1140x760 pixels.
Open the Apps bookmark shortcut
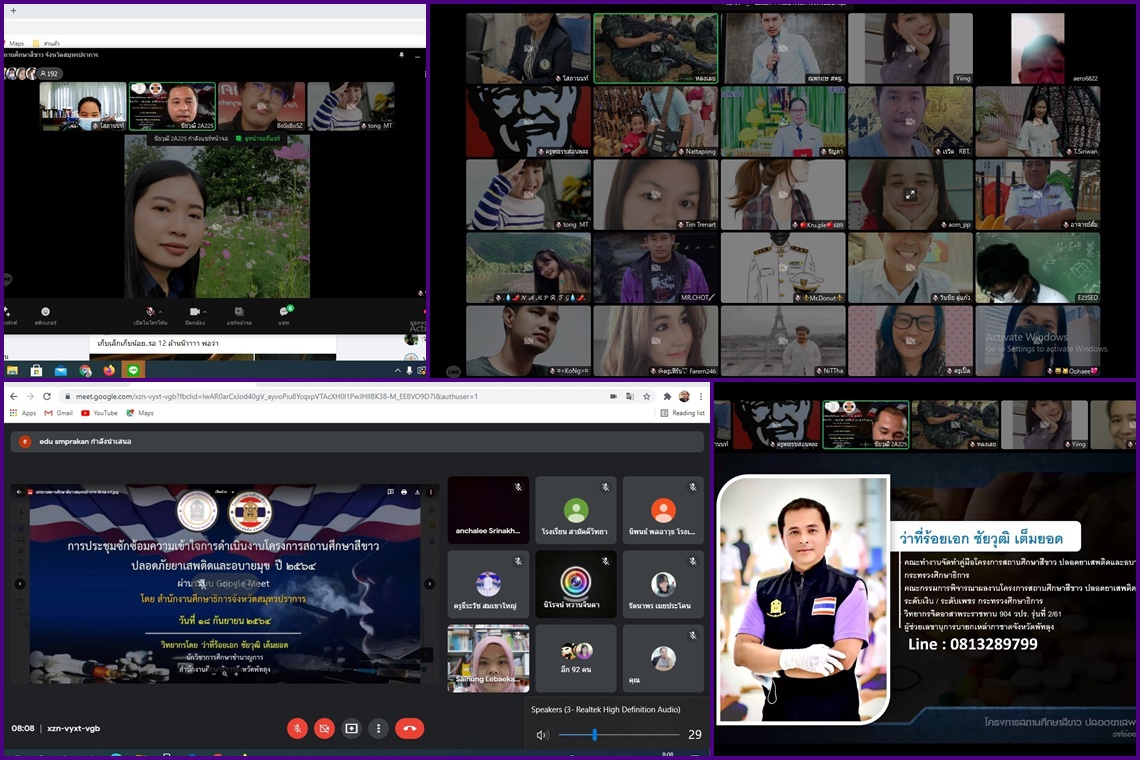pos(23,413)
